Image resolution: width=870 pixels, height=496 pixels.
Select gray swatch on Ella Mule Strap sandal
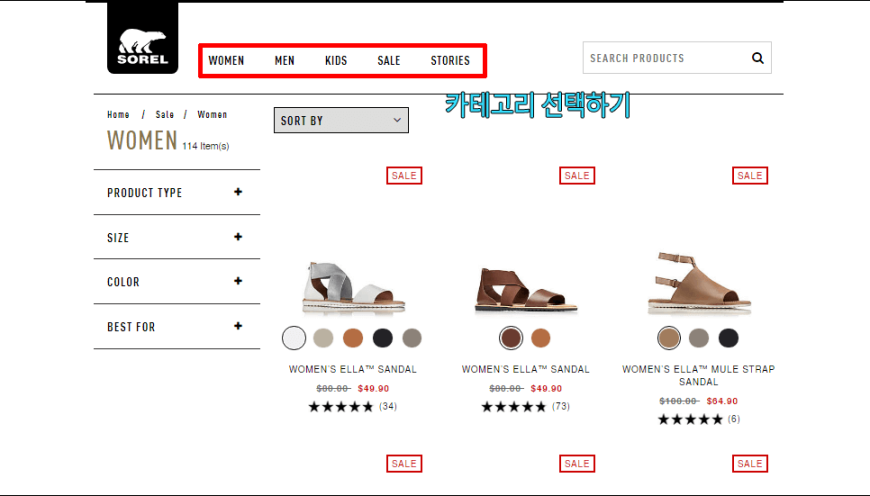pos(699,338)
